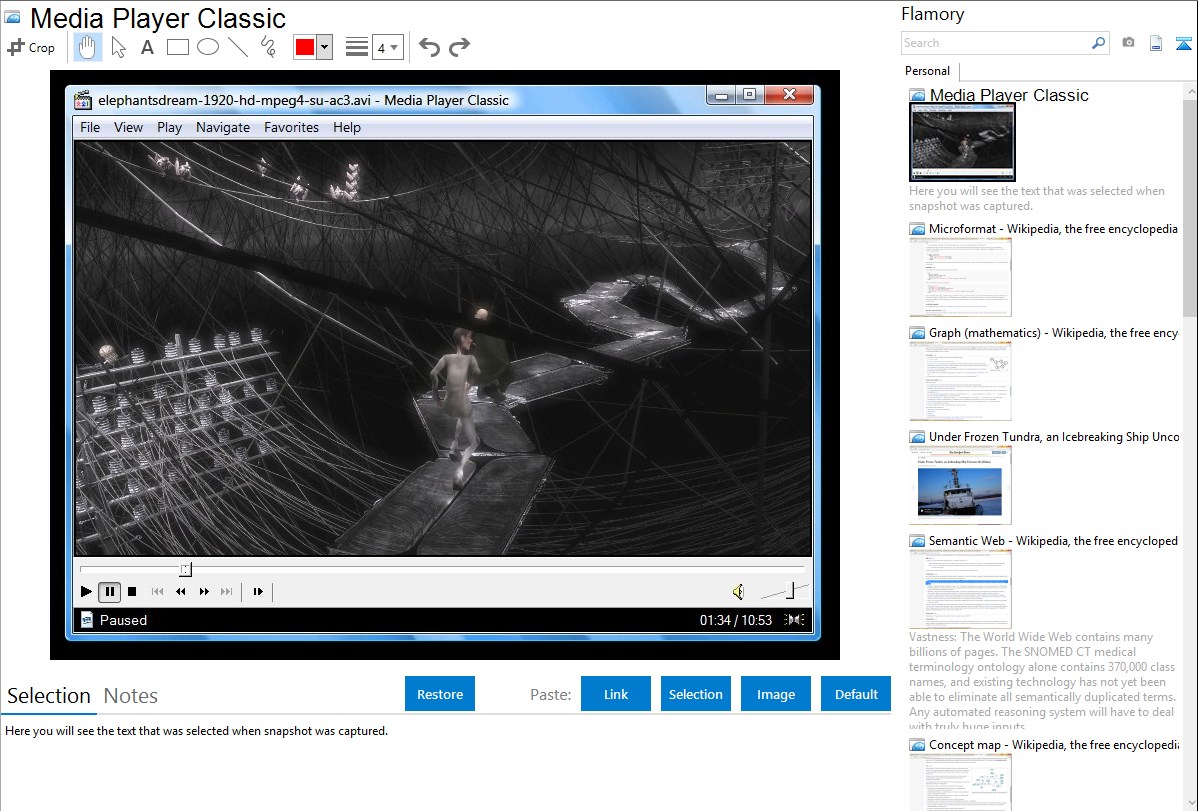
Task: Open the Navigate menu
Action: pos(222,128)
